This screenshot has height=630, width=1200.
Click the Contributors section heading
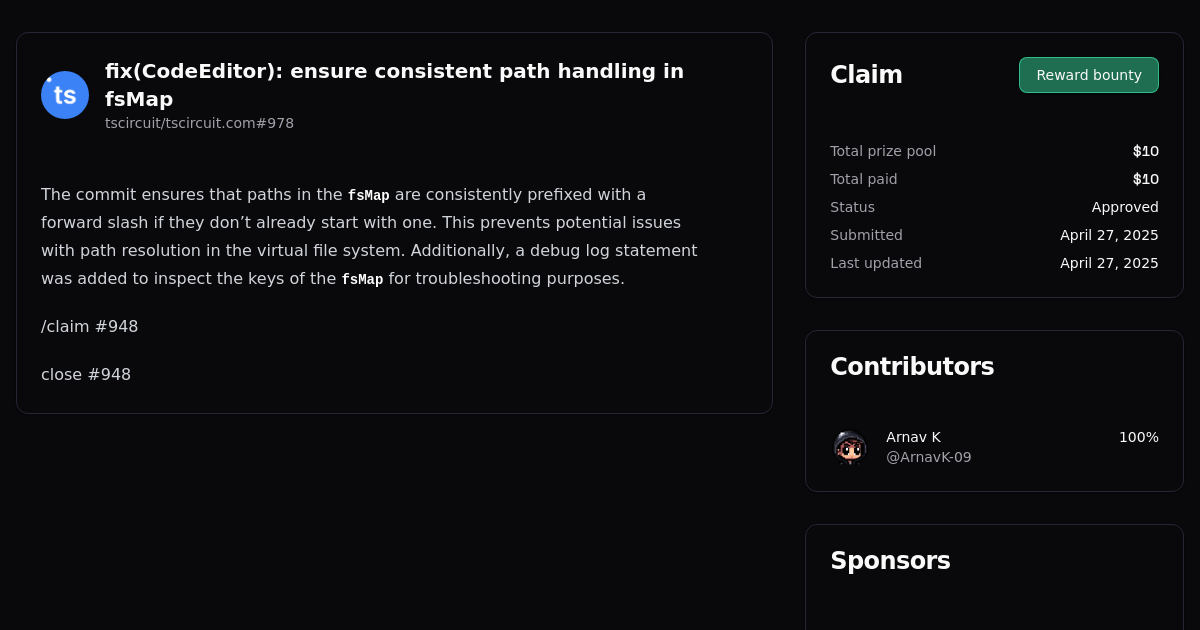[x=912, y=366]
